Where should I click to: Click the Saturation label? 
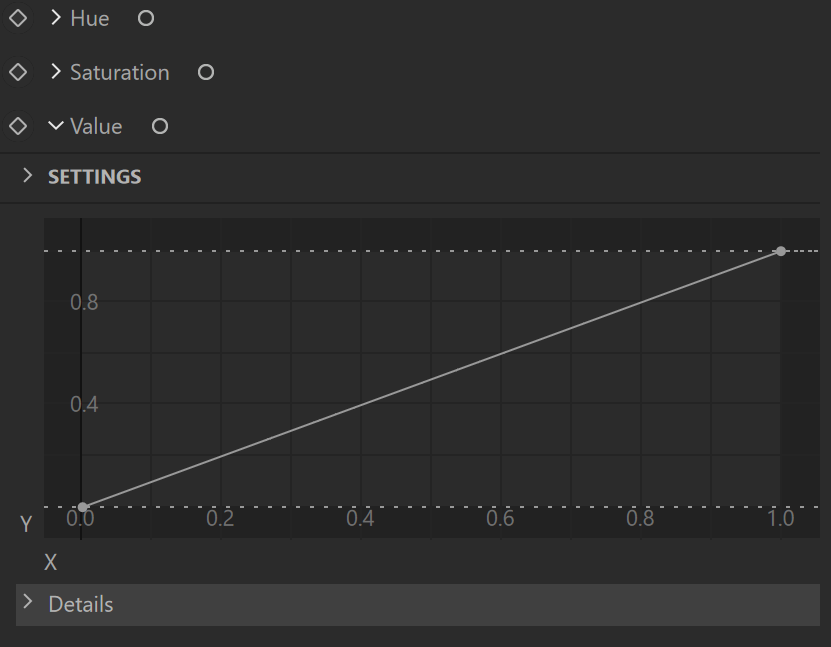tap(120, 73)
